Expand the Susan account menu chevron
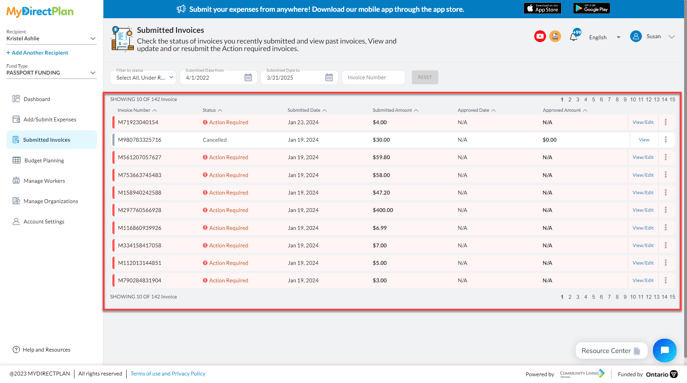Screen dimensions: 687x383 (x=672, y=37)
